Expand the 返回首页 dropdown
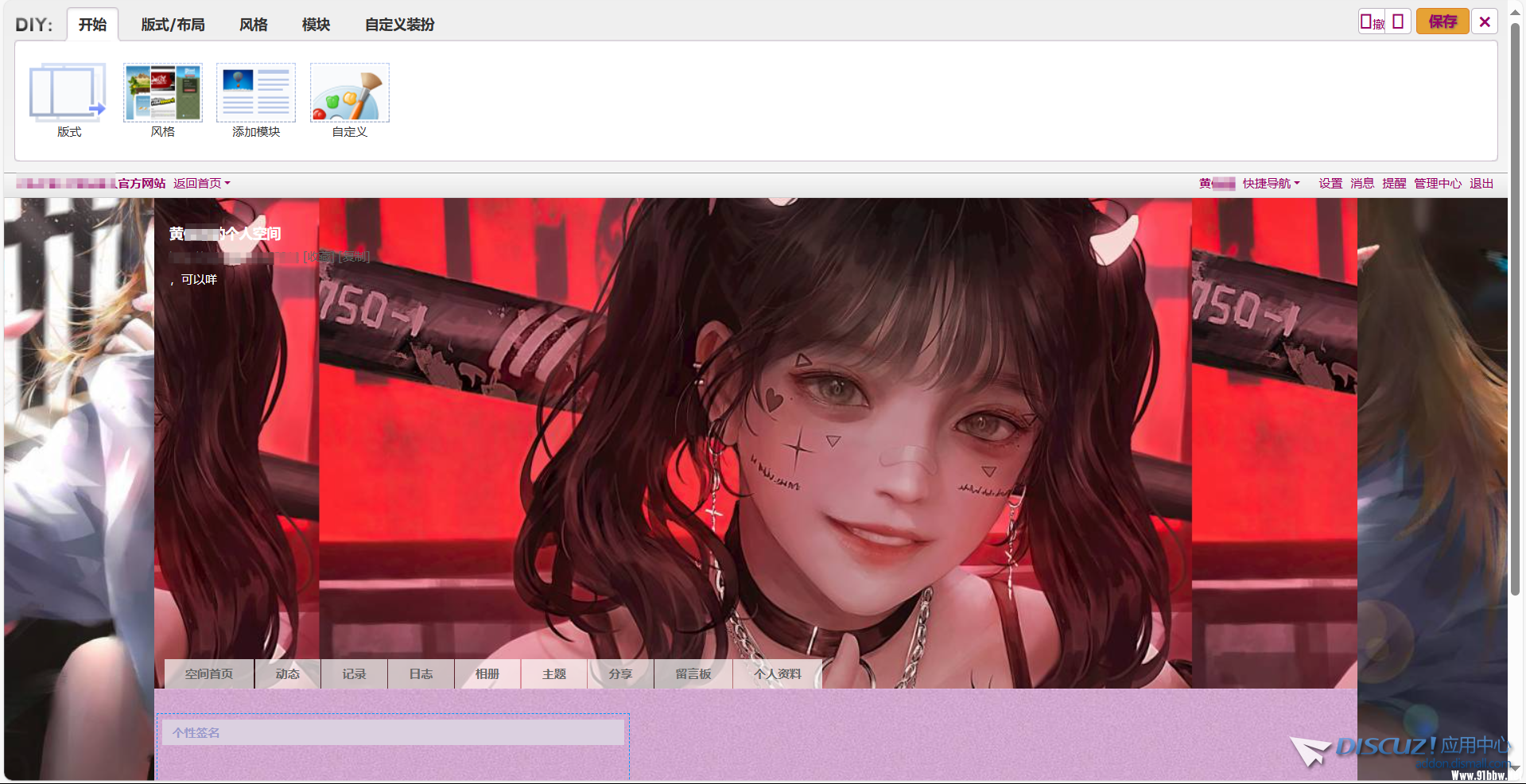 point(201,184)
